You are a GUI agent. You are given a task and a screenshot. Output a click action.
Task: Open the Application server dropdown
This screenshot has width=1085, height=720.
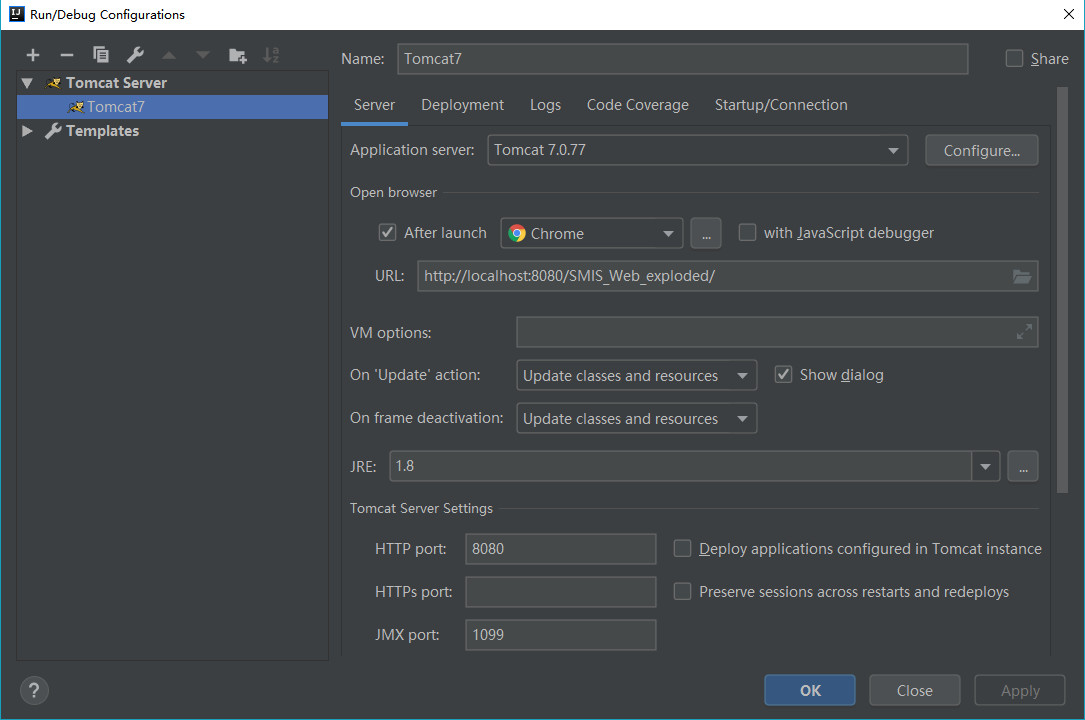[698, 150]
